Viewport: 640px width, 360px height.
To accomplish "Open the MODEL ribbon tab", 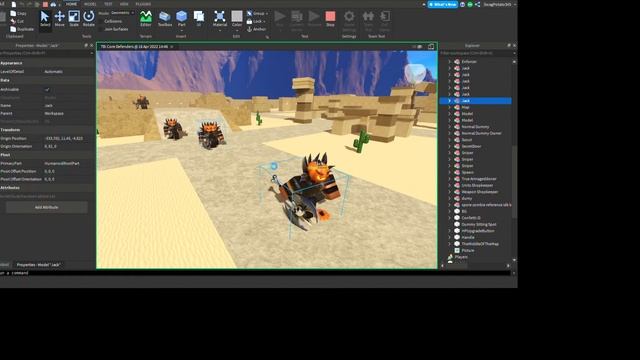I will [90, 4].
